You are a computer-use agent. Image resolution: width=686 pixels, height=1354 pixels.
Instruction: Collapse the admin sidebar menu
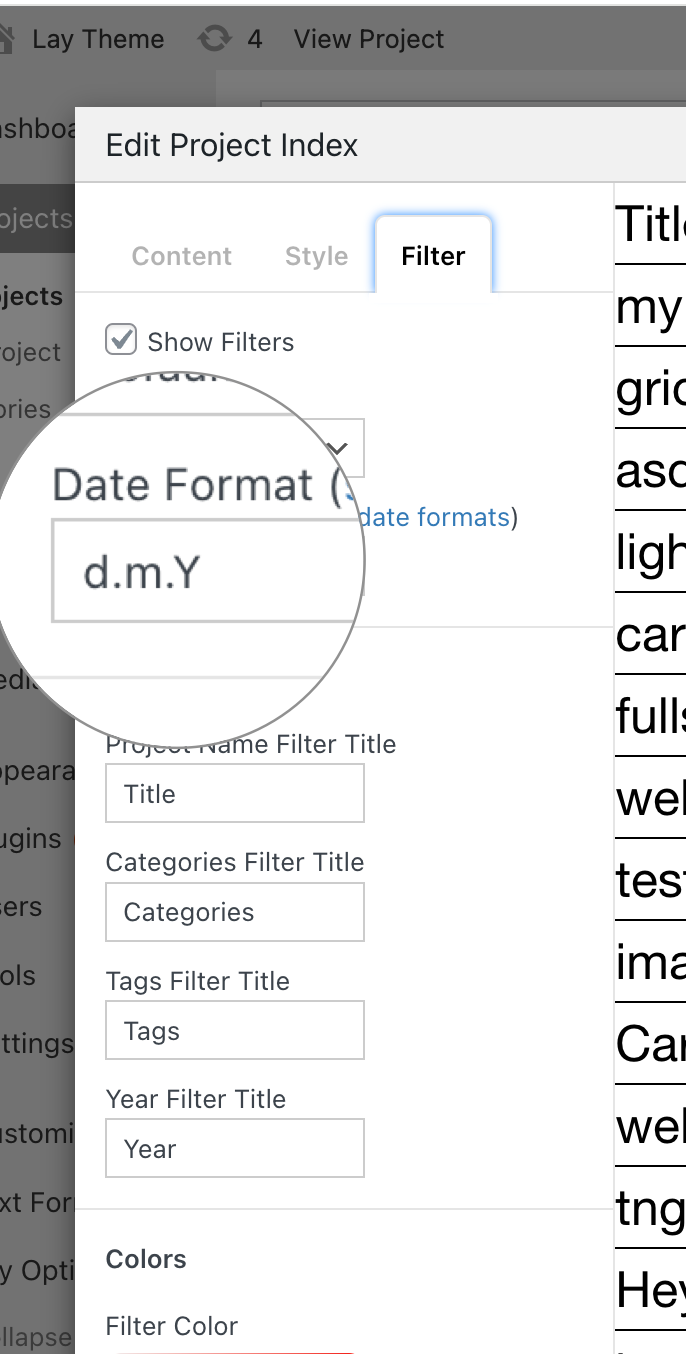pos(35,1337)
